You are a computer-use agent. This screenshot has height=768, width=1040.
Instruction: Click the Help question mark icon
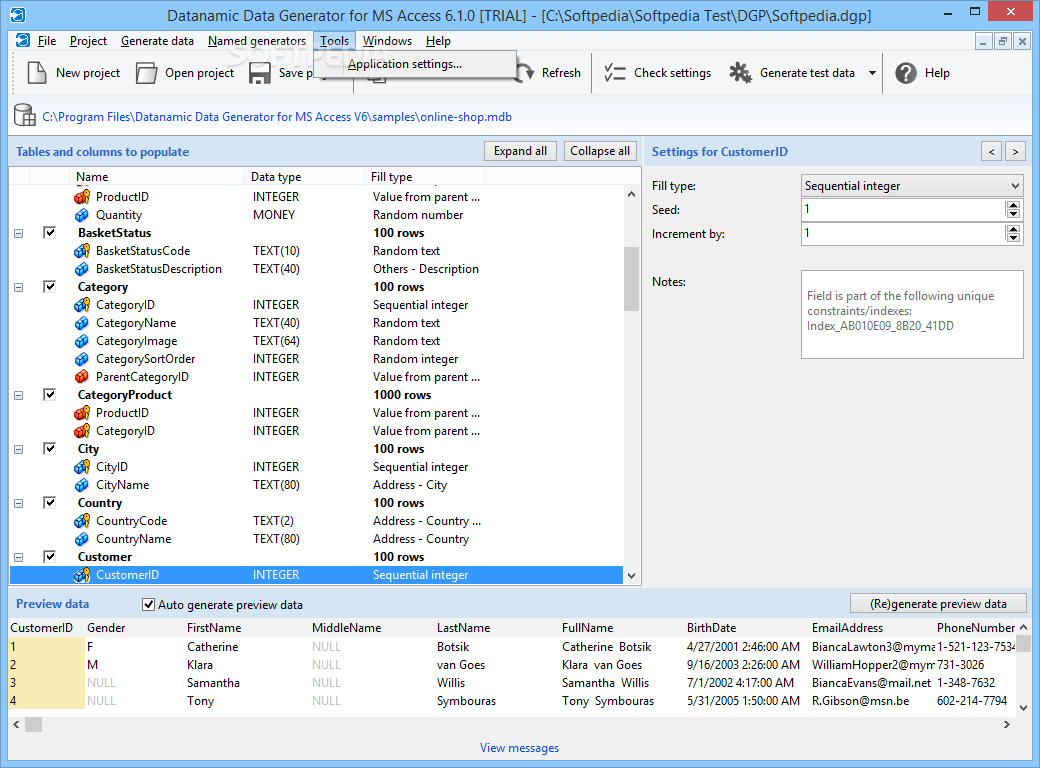(x=905, y=73)
